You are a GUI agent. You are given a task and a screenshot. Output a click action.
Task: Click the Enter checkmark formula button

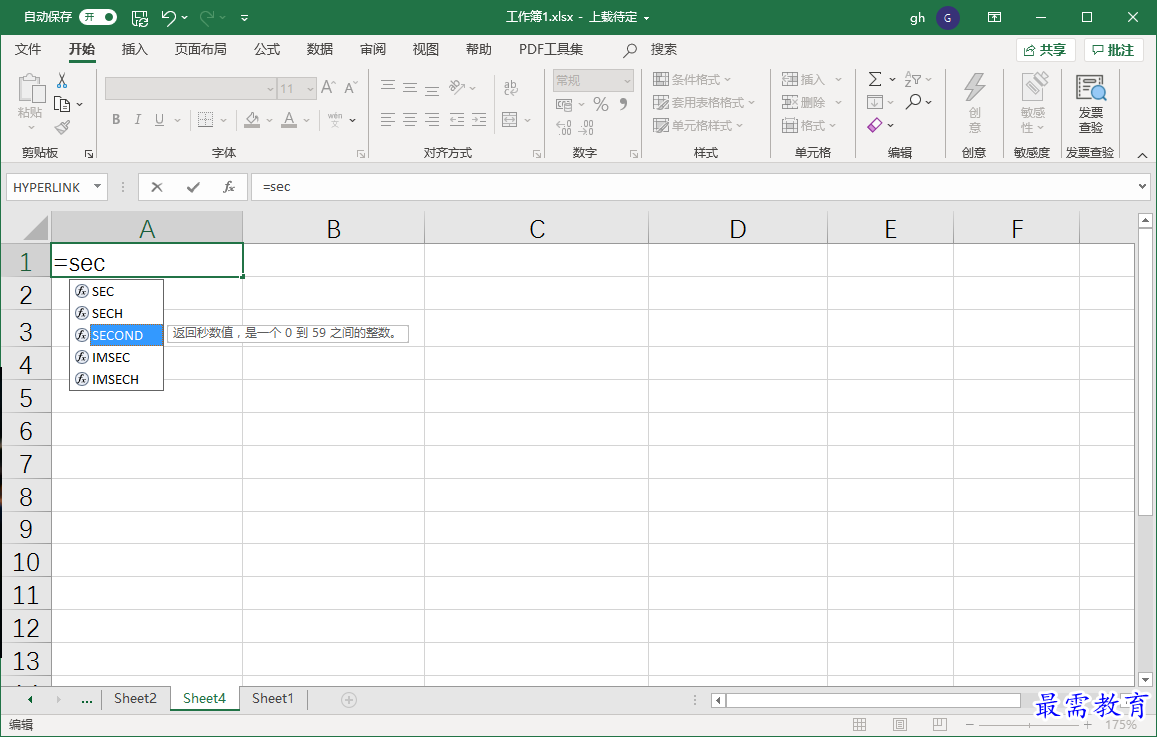(x=193, y=187)
